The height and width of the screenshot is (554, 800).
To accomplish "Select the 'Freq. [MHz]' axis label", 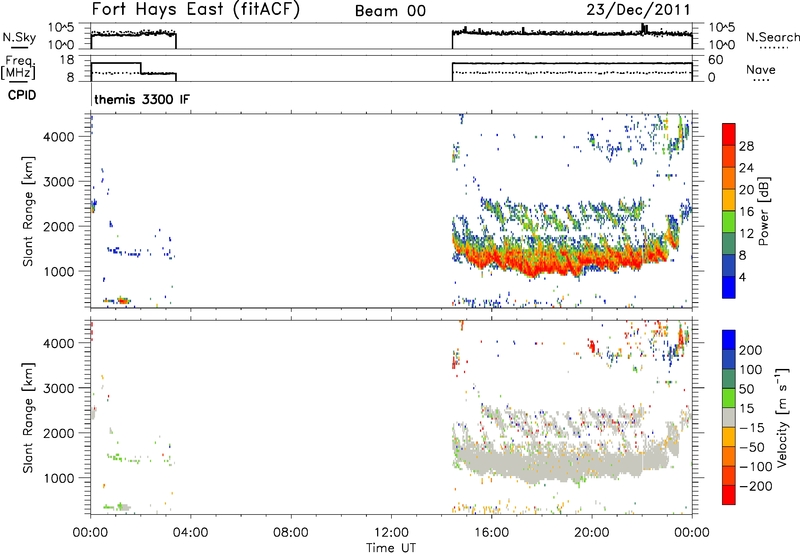I will pyautogui.click(x=19, y=68).
